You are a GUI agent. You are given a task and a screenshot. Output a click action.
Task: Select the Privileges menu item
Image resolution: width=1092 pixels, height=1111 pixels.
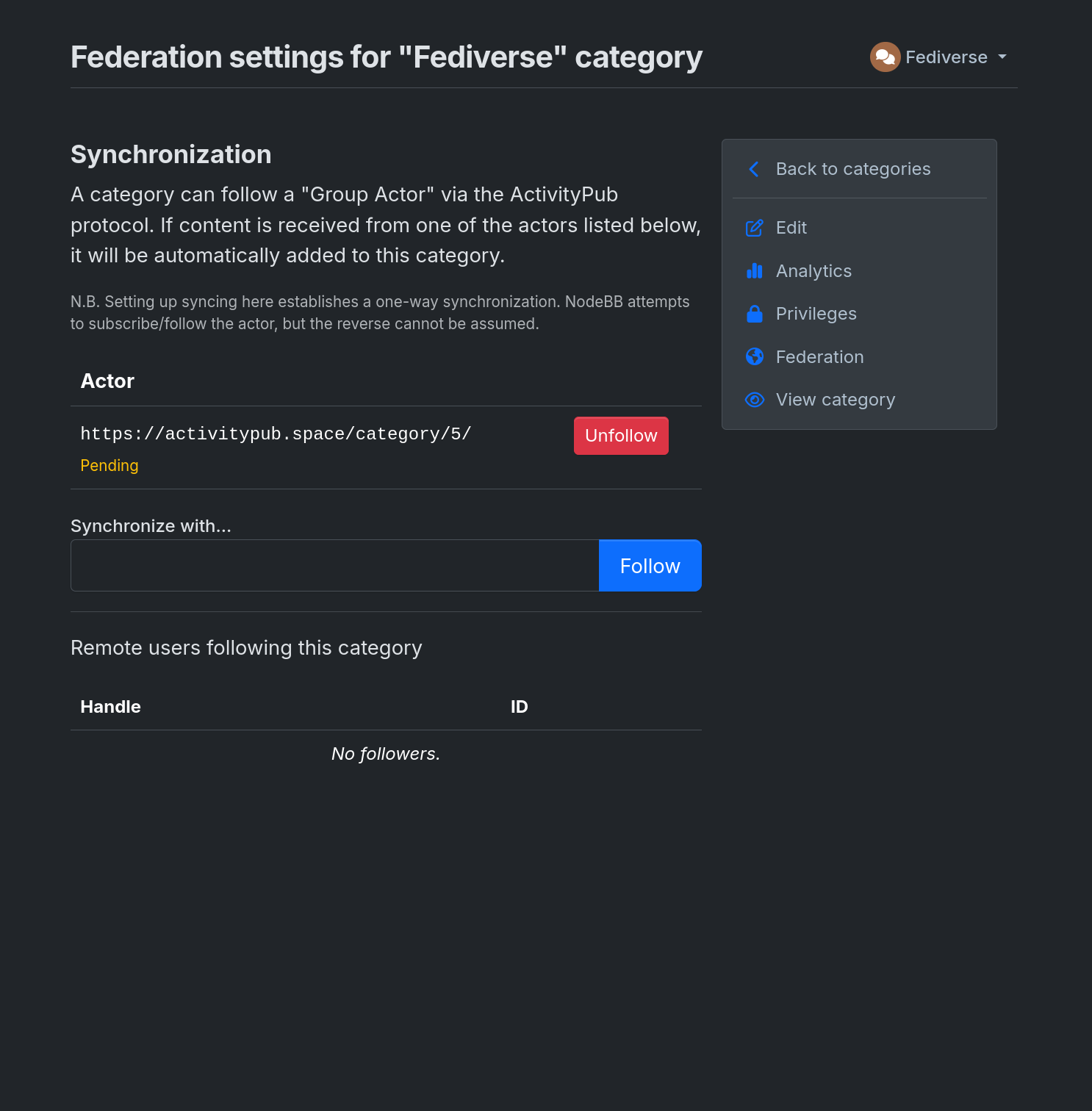[816, 314]
